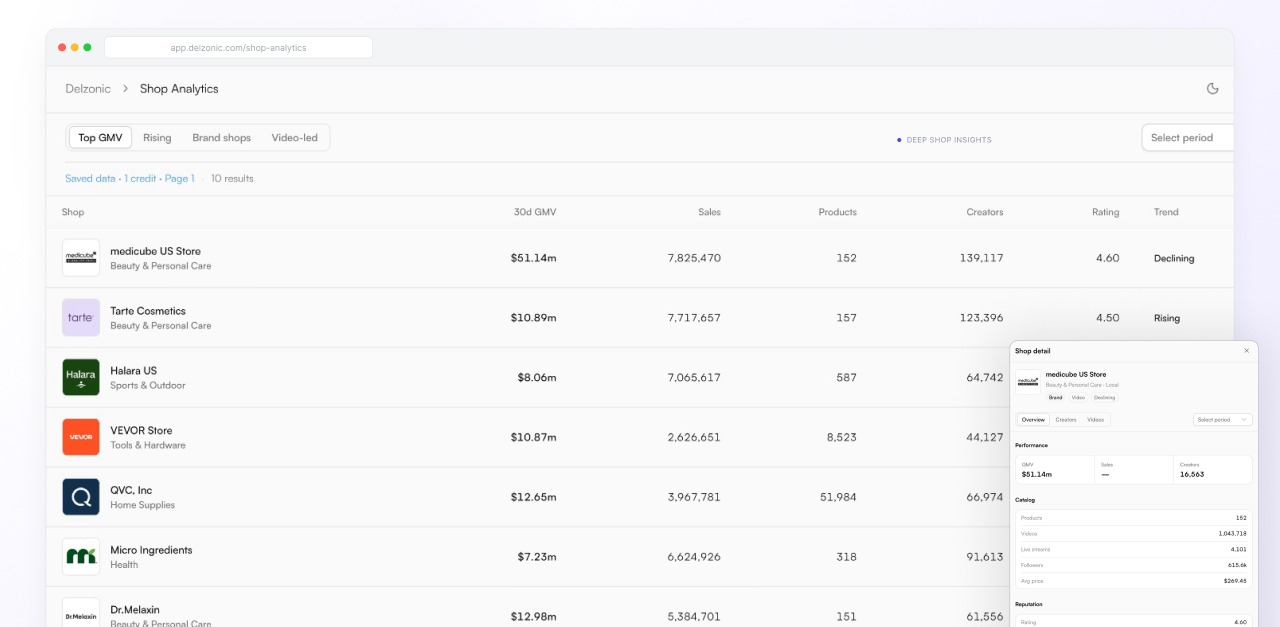Click Deep Shop Insights label
Image resolution: width=1280 pixels, height=627 pixels.
tap(944, 140)
